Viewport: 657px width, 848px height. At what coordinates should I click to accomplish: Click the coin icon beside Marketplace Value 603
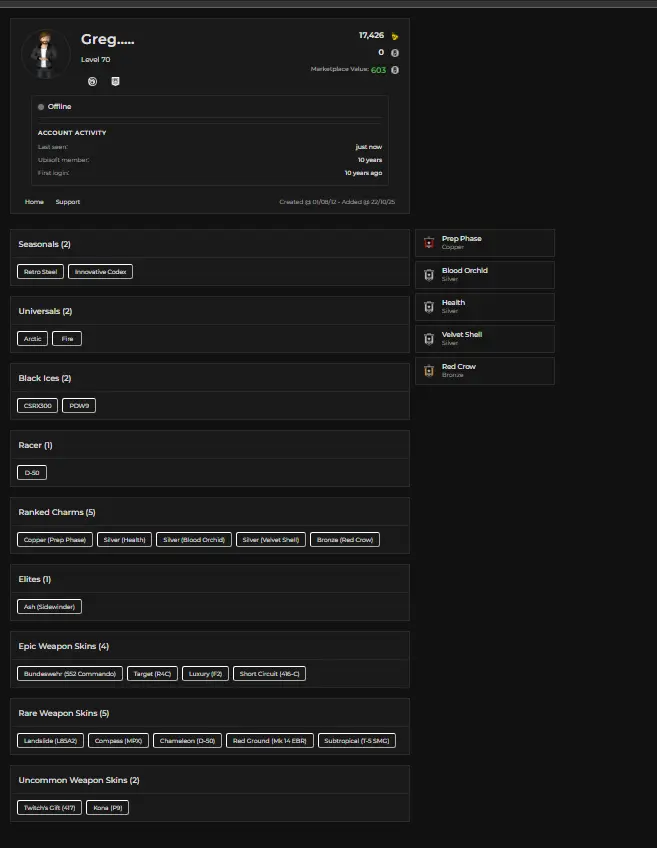(x=395, y=70)
